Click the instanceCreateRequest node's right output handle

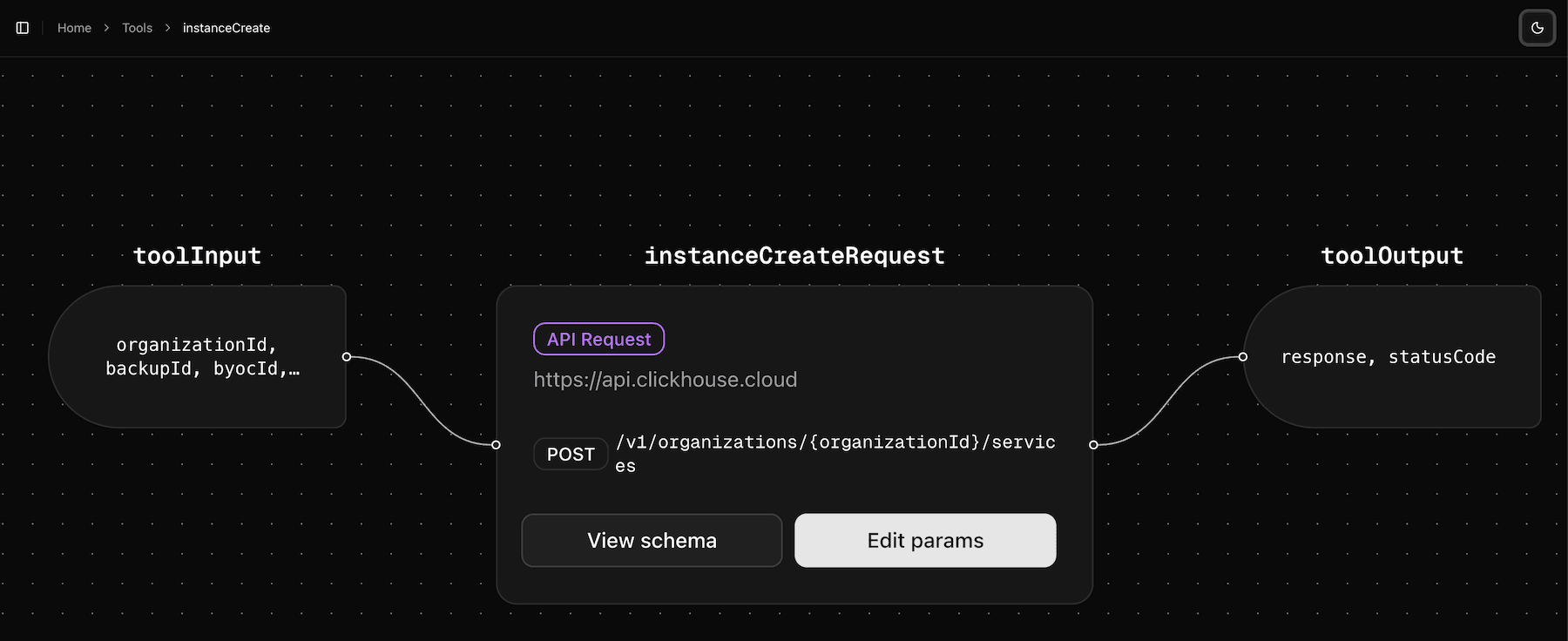pos(1093,445)
